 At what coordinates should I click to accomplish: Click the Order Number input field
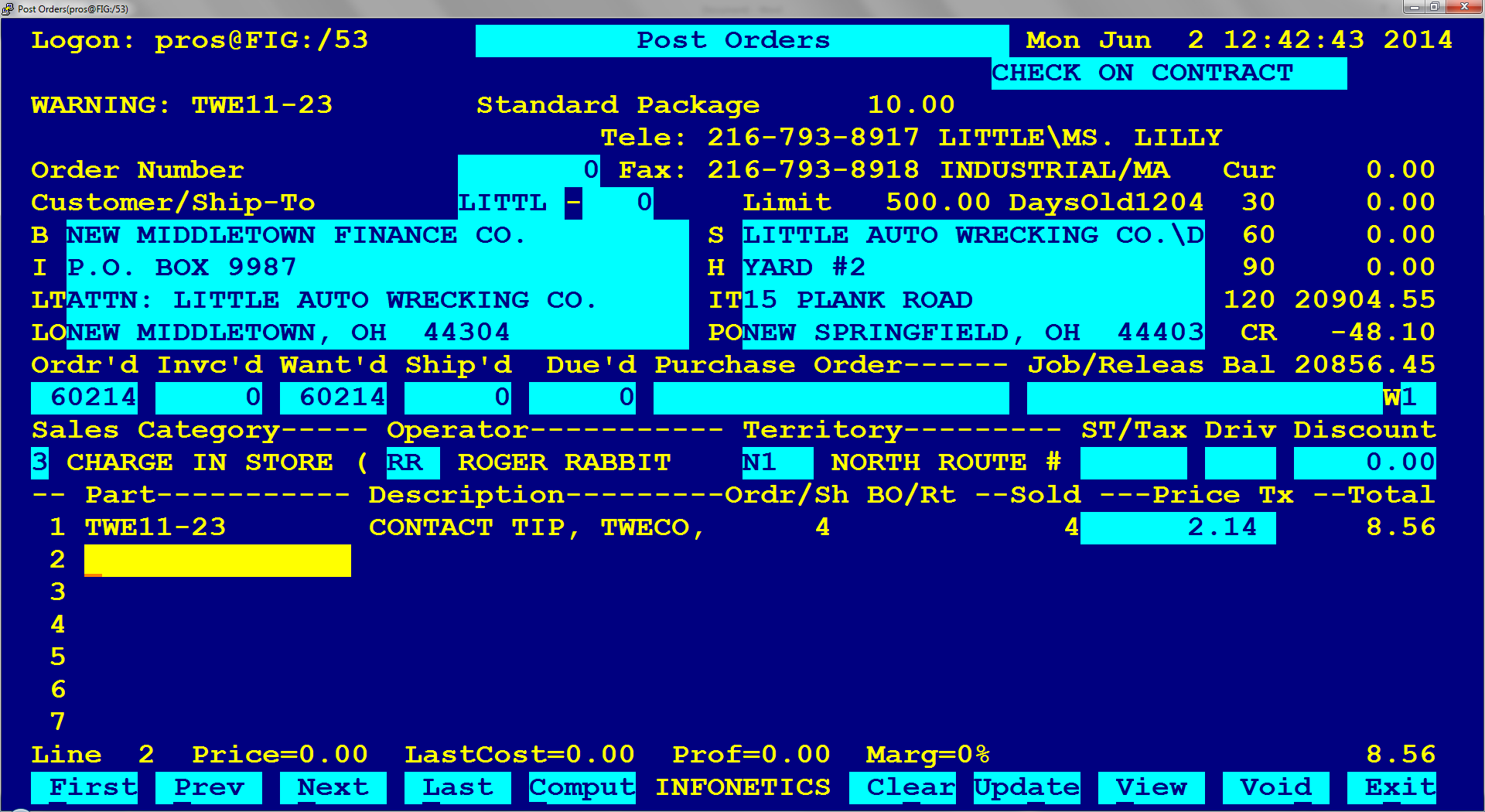(x=528, y=170)
